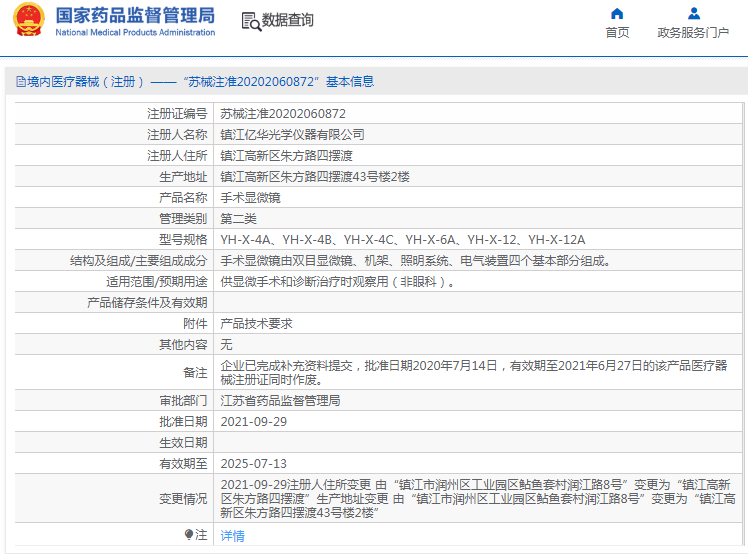
Task: Open the 详情 link
Action: [232, 536]
